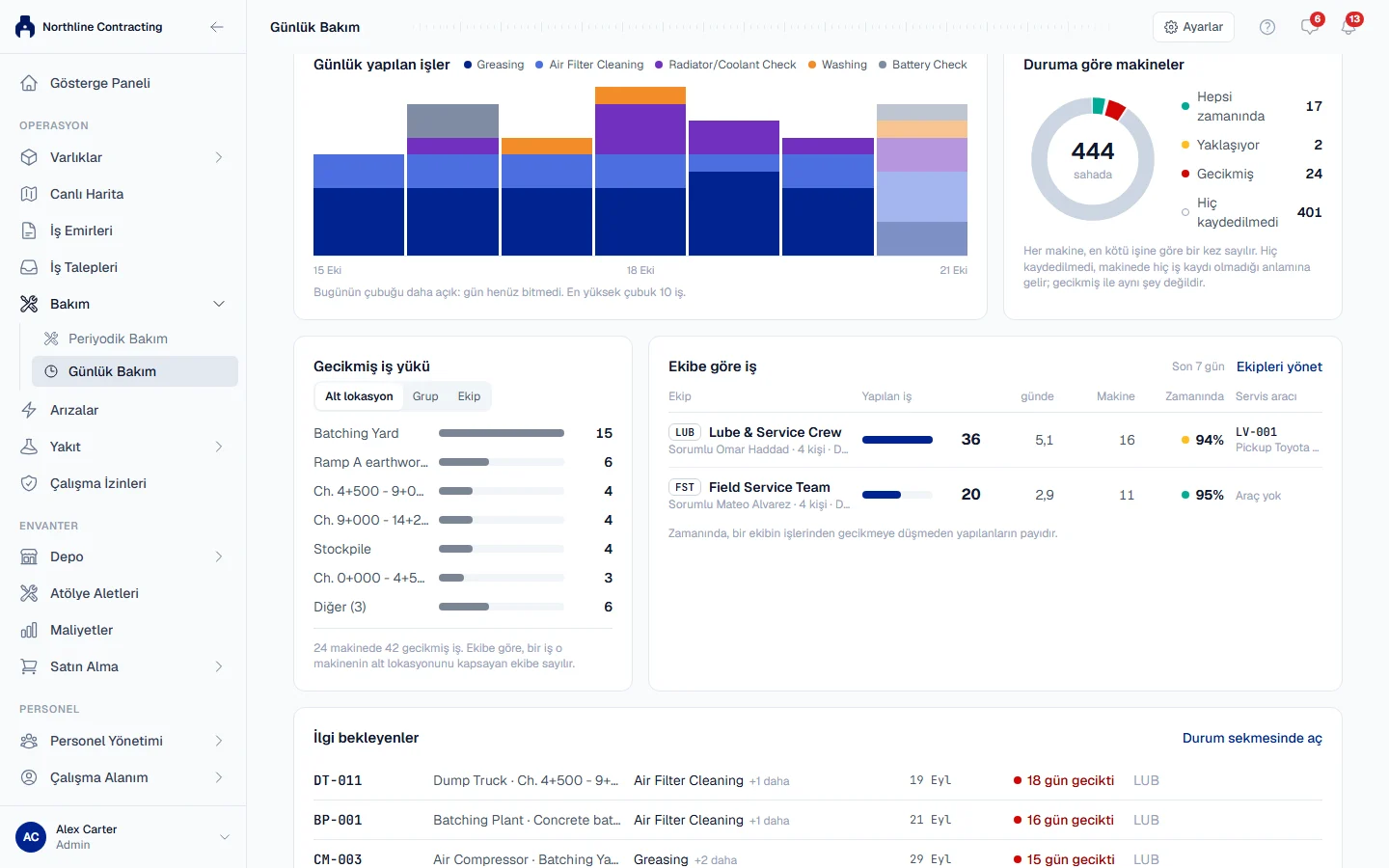Expand the Varlıklar submenu chevron
Image resolution: width=1389 pixels, height=868 pixels.
[219, 157]
